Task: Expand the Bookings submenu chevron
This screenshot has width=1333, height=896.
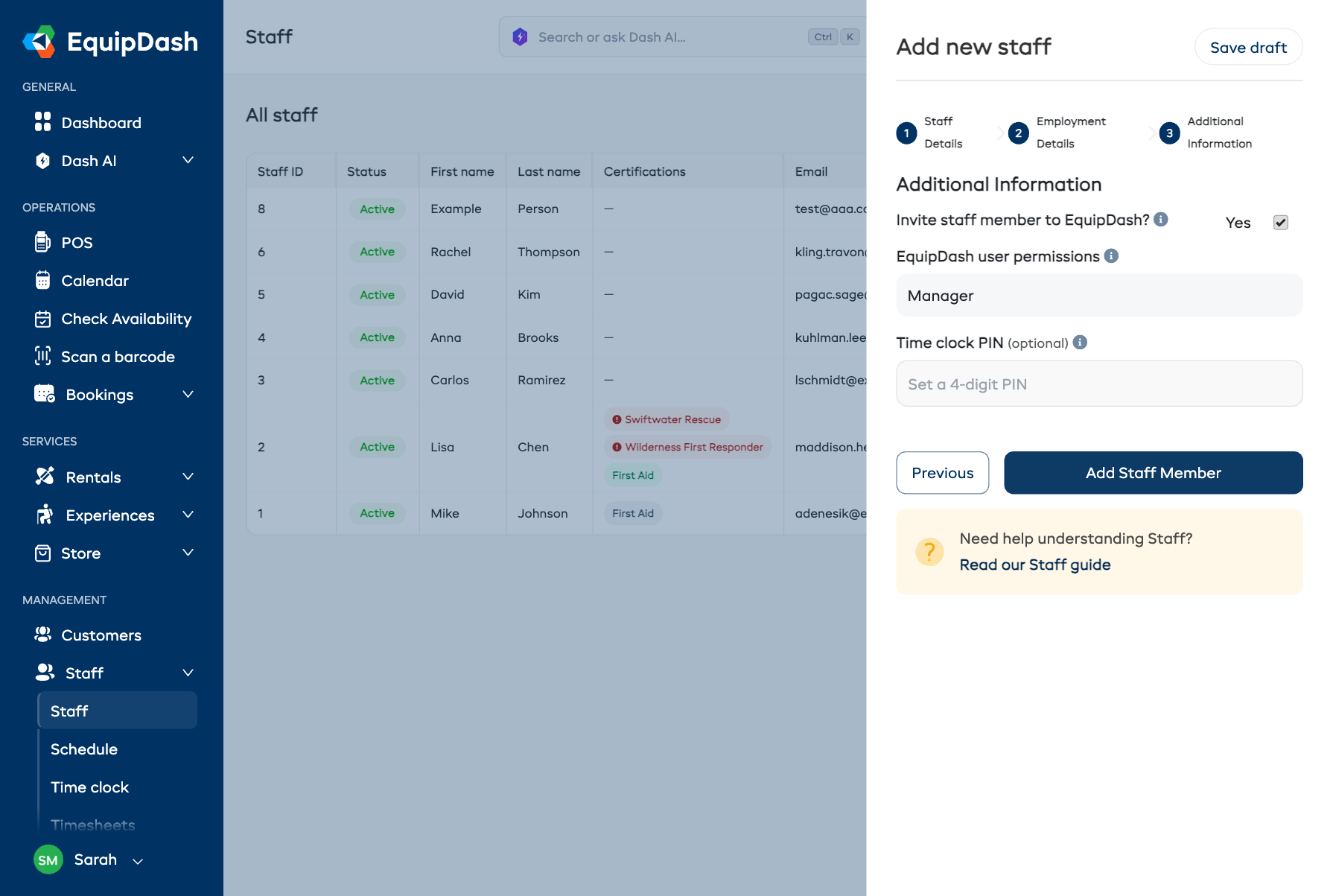Action: [x=188, y=394]
